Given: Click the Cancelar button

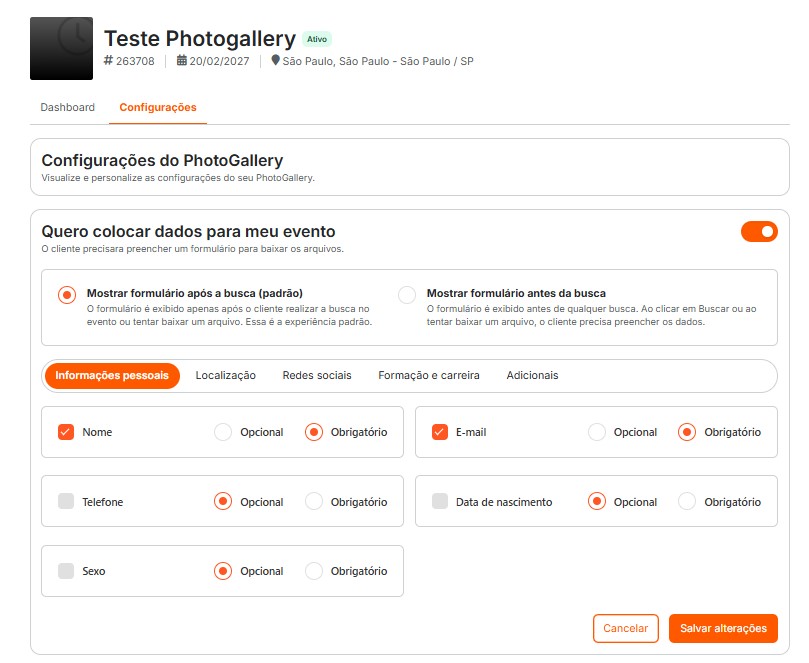Looking at the screenshot, I should pyautogui.click(x=625, y=628).
